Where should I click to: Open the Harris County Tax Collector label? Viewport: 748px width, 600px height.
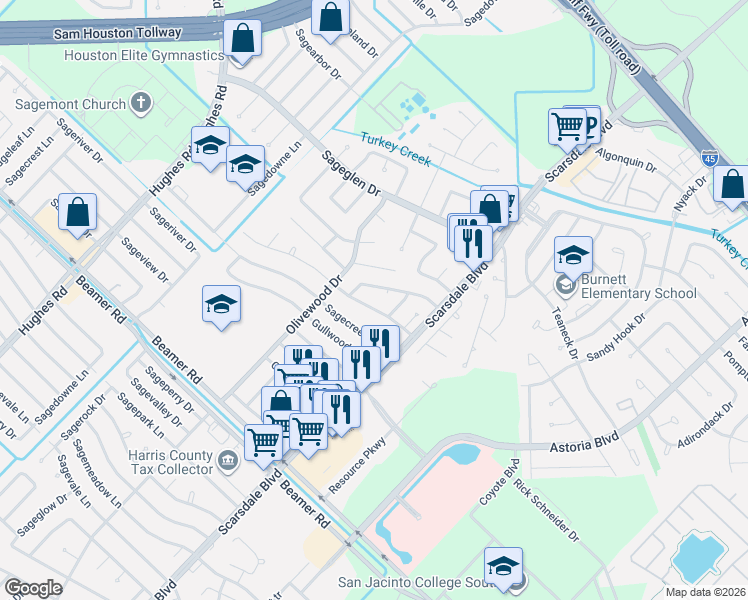171,462
